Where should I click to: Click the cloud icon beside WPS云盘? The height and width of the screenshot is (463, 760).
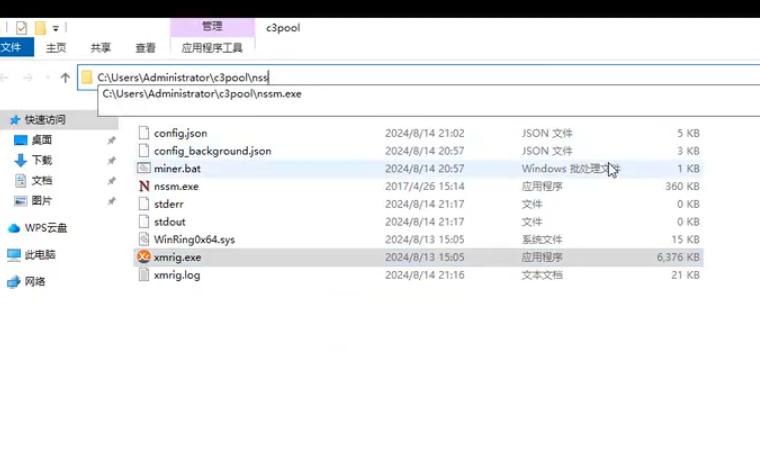click(x=14, y=228)
